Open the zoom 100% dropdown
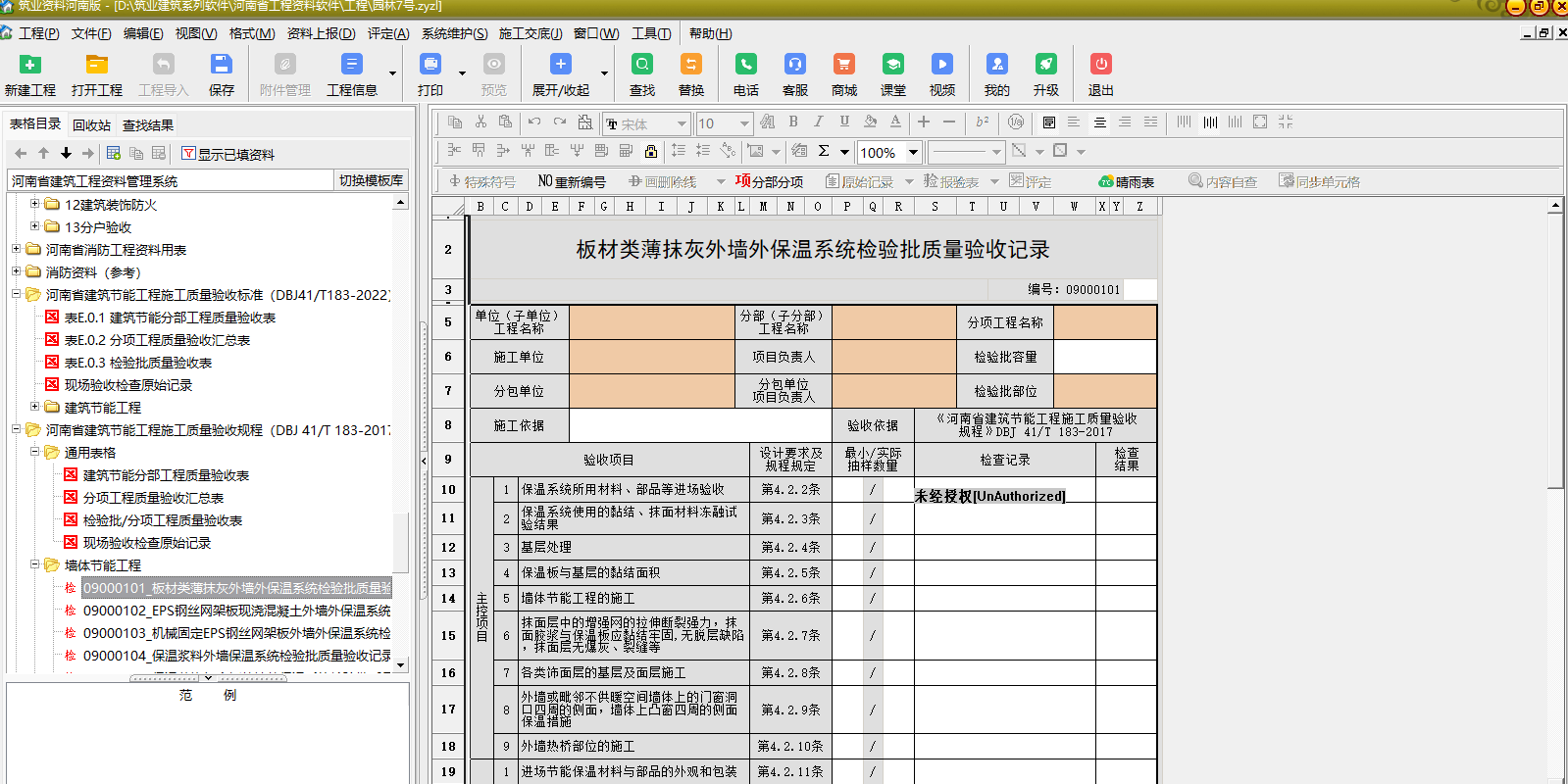Image resolution: width=1568 pixels, height=784 pixels. tap(913, 152)
